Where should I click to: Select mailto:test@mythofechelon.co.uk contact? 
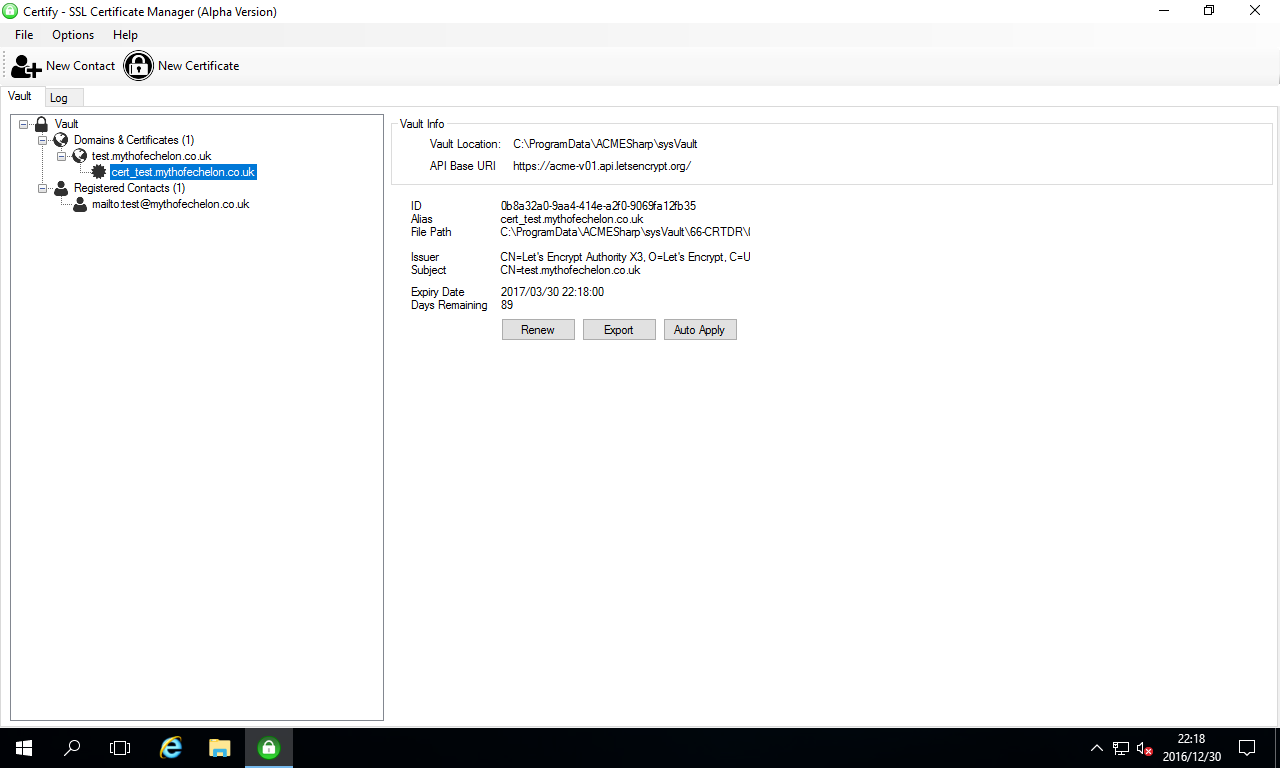171,204
